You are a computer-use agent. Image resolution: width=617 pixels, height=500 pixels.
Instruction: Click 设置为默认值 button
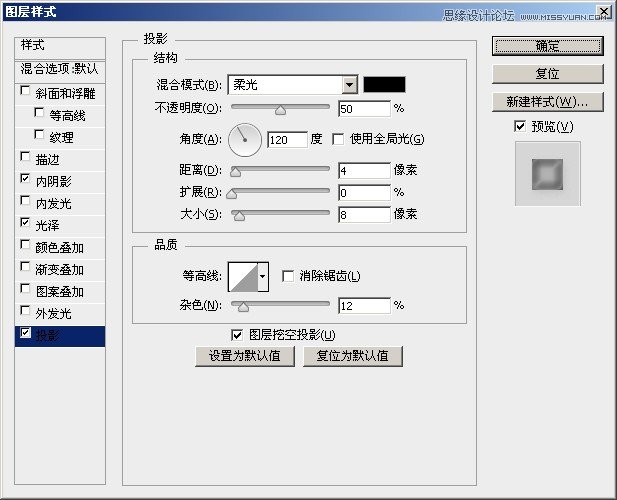pyautogui.click(x=245, y=356)
